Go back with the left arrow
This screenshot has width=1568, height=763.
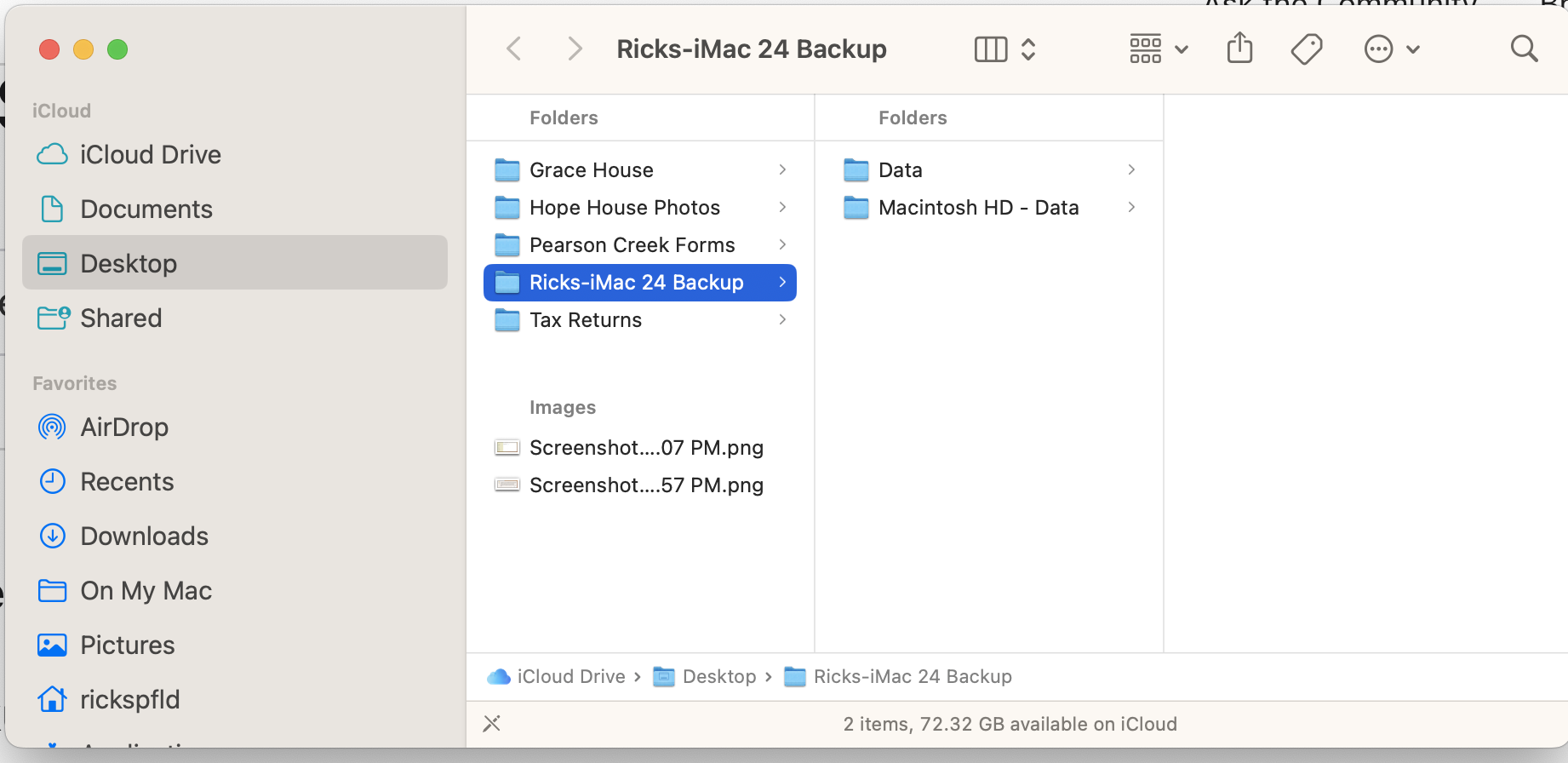pyautogui.click(x=514, y=49)
